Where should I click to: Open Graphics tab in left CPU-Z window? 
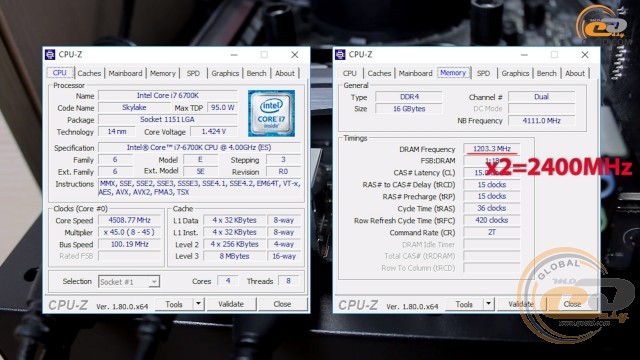(225, 73)
